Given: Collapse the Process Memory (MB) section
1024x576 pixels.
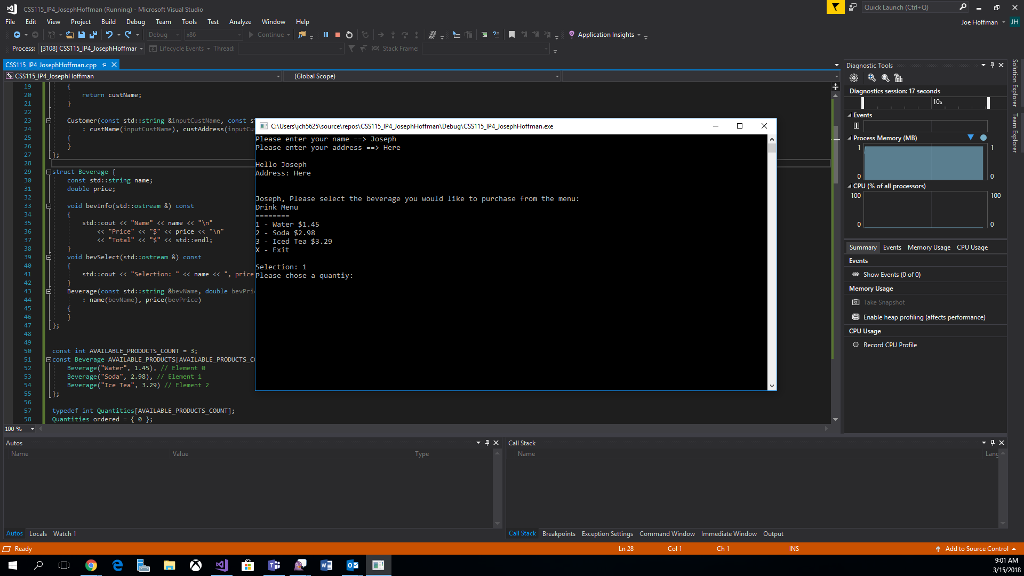Looking at the screenshot, I should [849, 137].
